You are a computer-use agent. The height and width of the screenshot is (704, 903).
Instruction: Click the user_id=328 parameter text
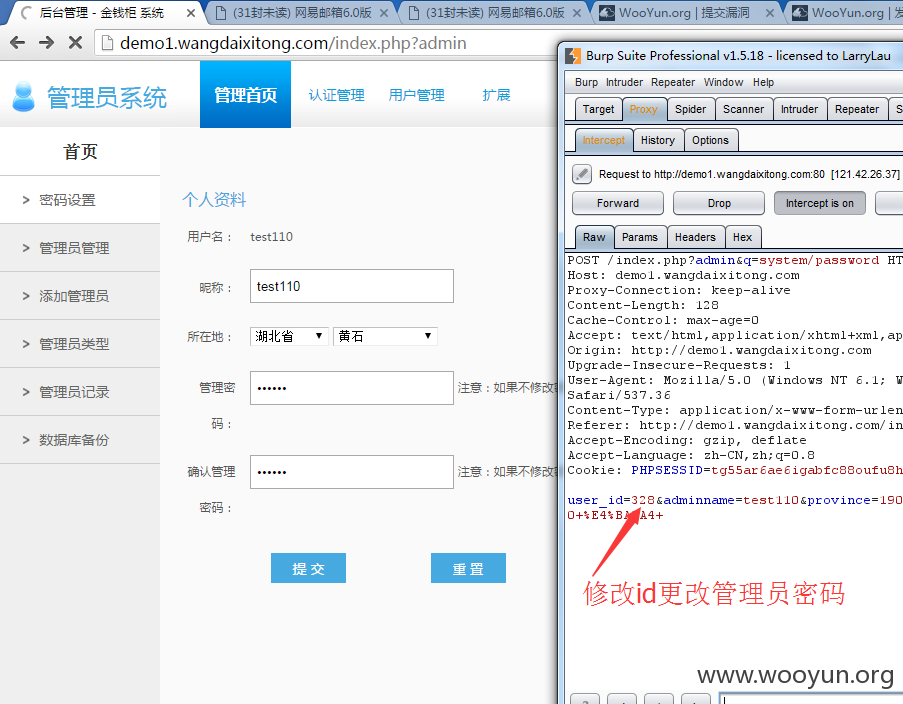coord(611,500)
